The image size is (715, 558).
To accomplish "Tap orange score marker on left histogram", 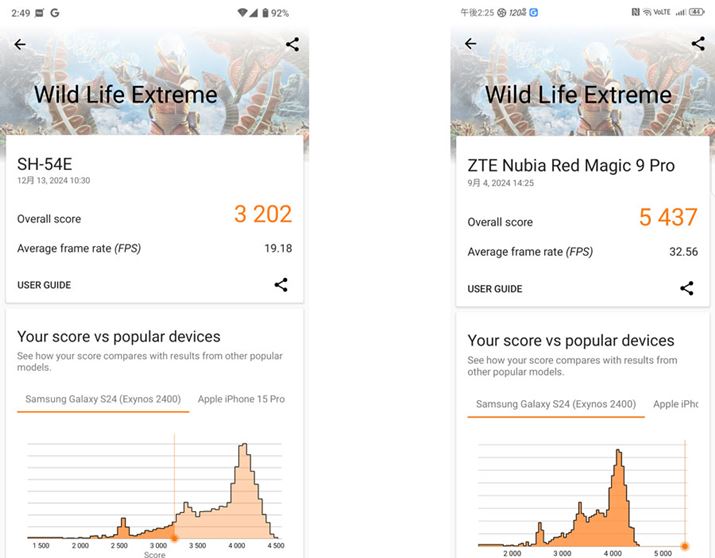I will tap(174, 537).
